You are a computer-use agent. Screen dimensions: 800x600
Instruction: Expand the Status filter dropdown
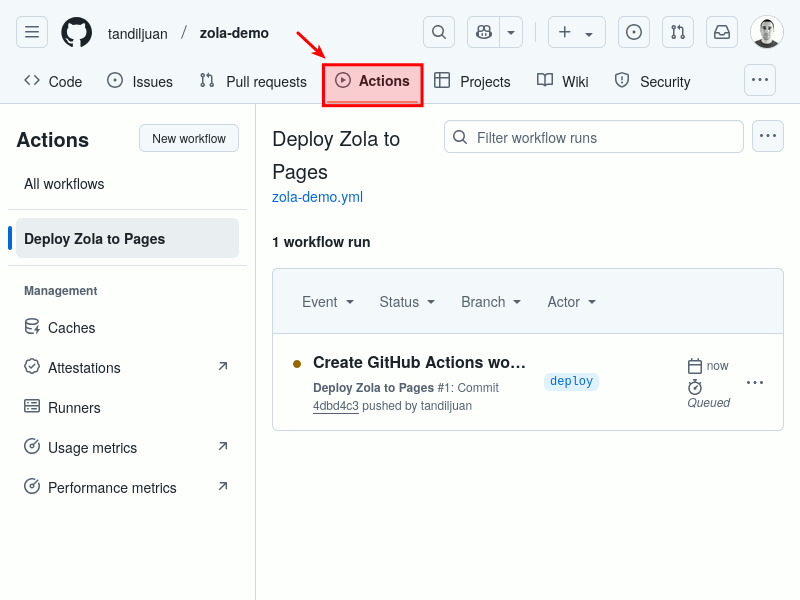[x=407, y=302]
